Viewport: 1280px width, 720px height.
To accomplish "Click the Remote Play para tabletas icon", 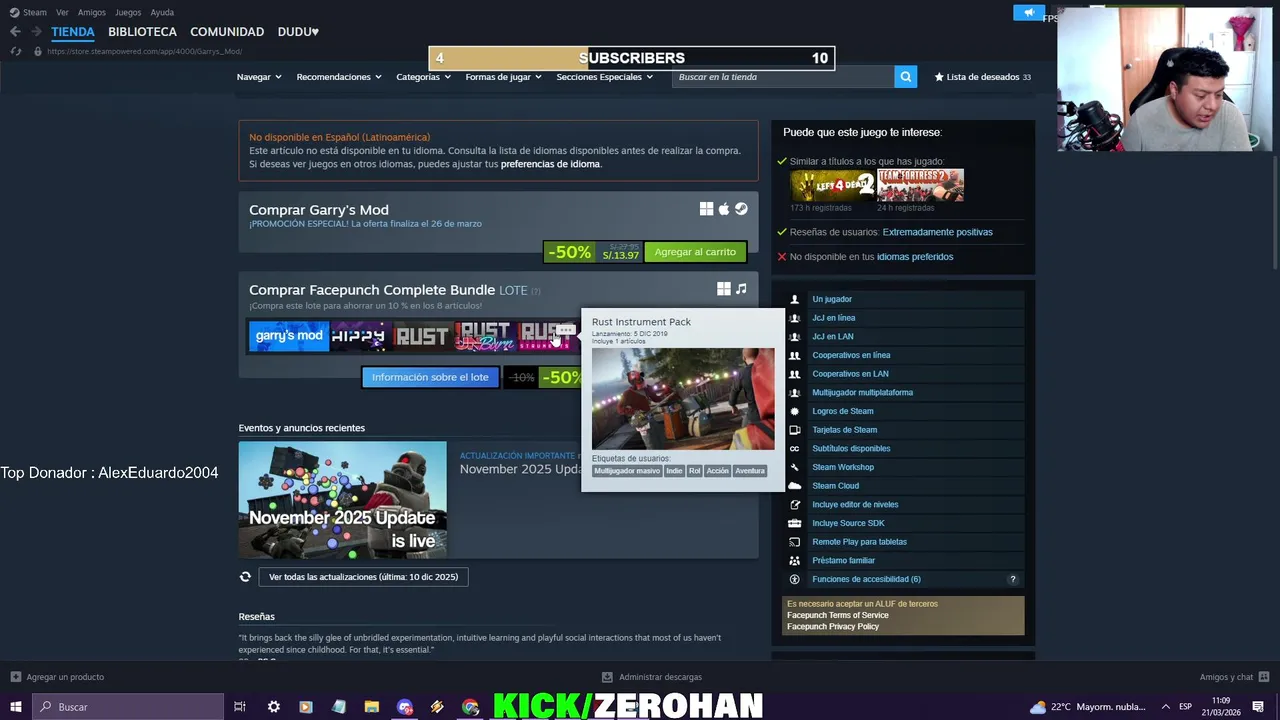I will tap(795, 542).
